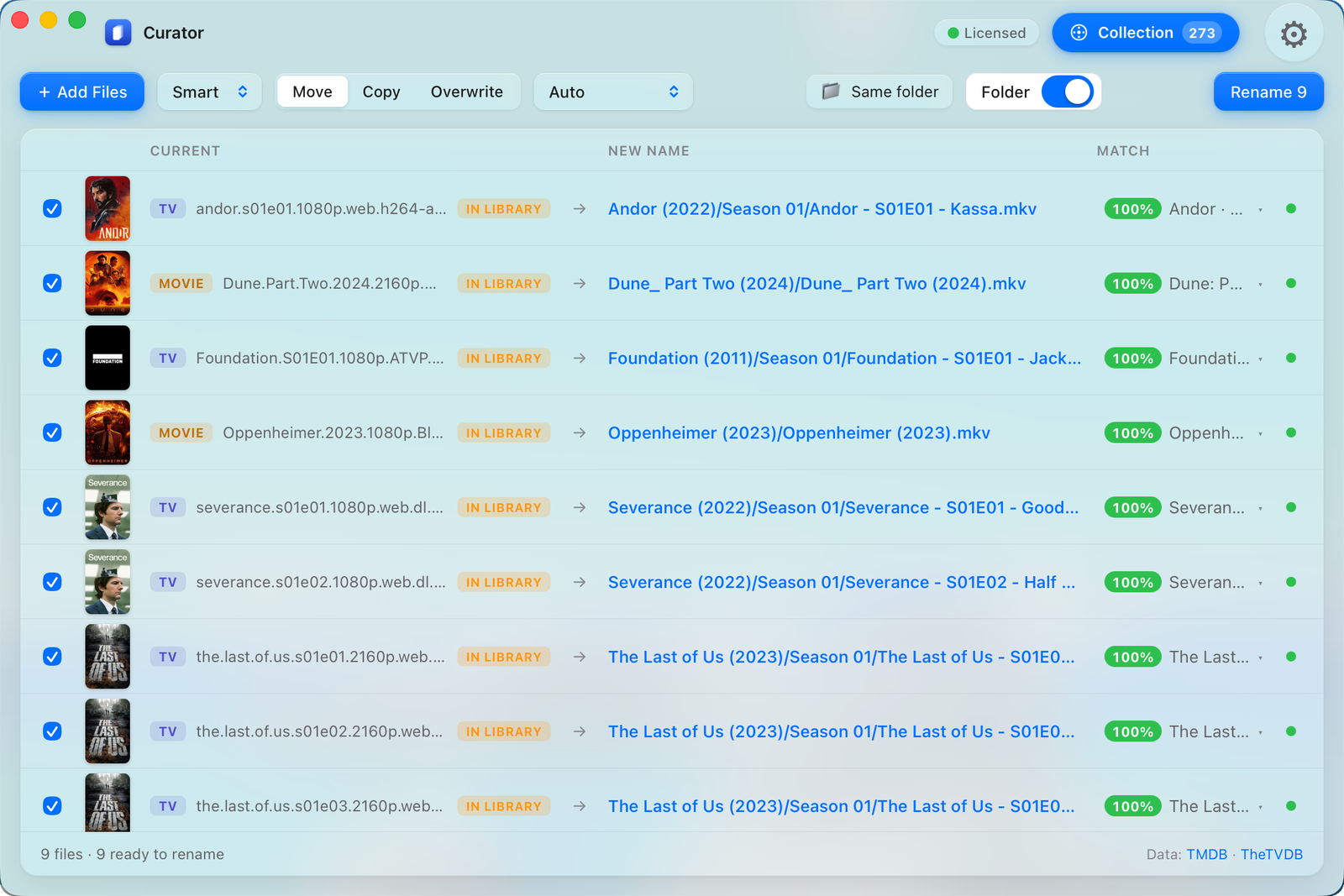1344x896 pixels.
Task: Click the Oppenheimer poster thumbnail
Action: pos(108,432)
